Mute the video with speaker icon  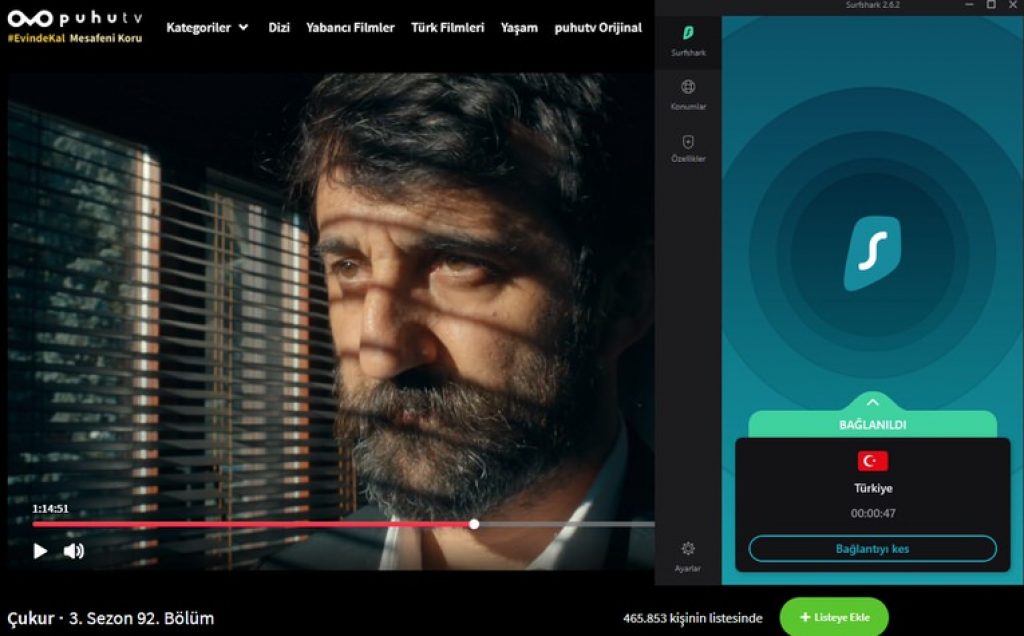pos(74,551)
